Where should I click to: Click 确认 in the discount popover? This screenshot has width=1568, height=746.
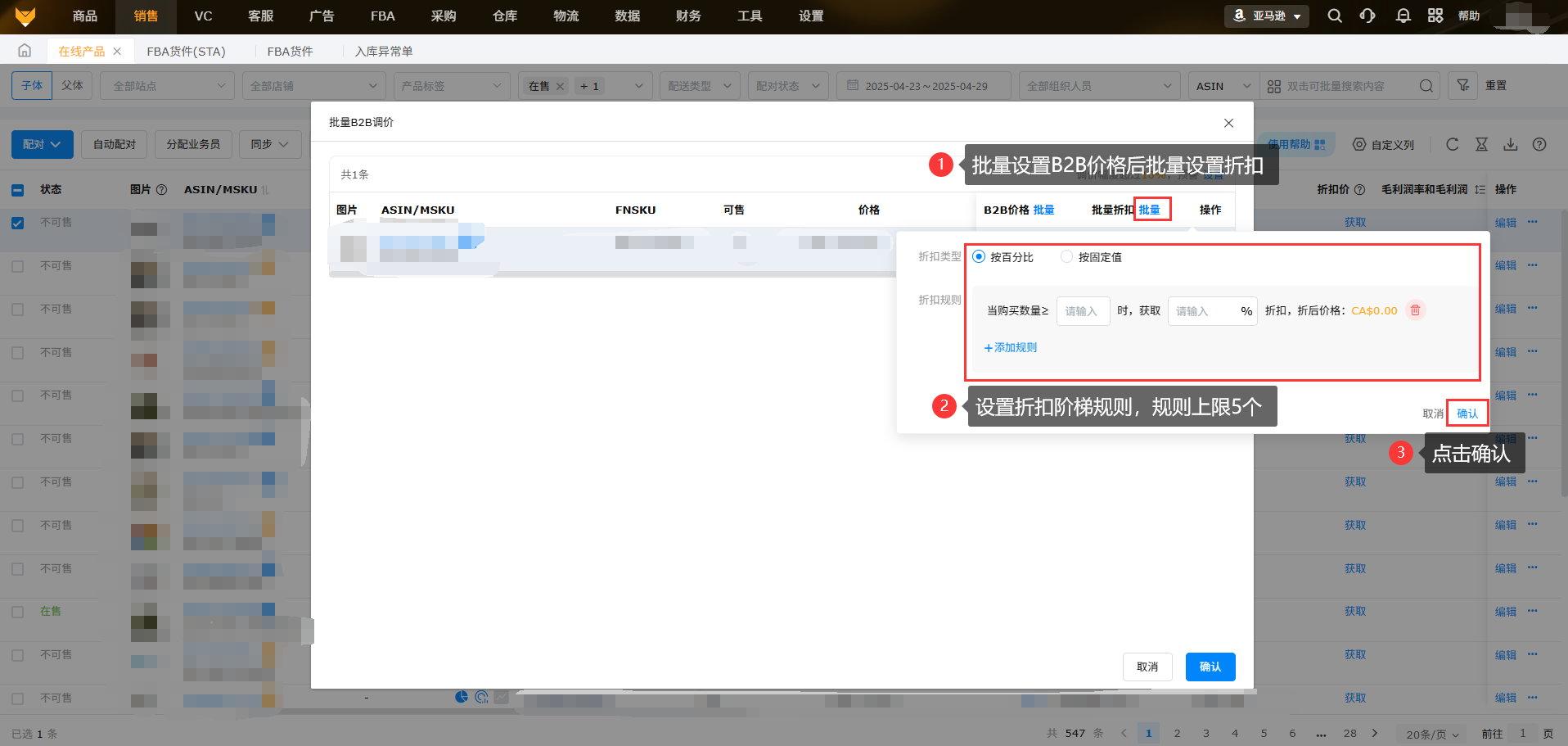pos(1467,414)
